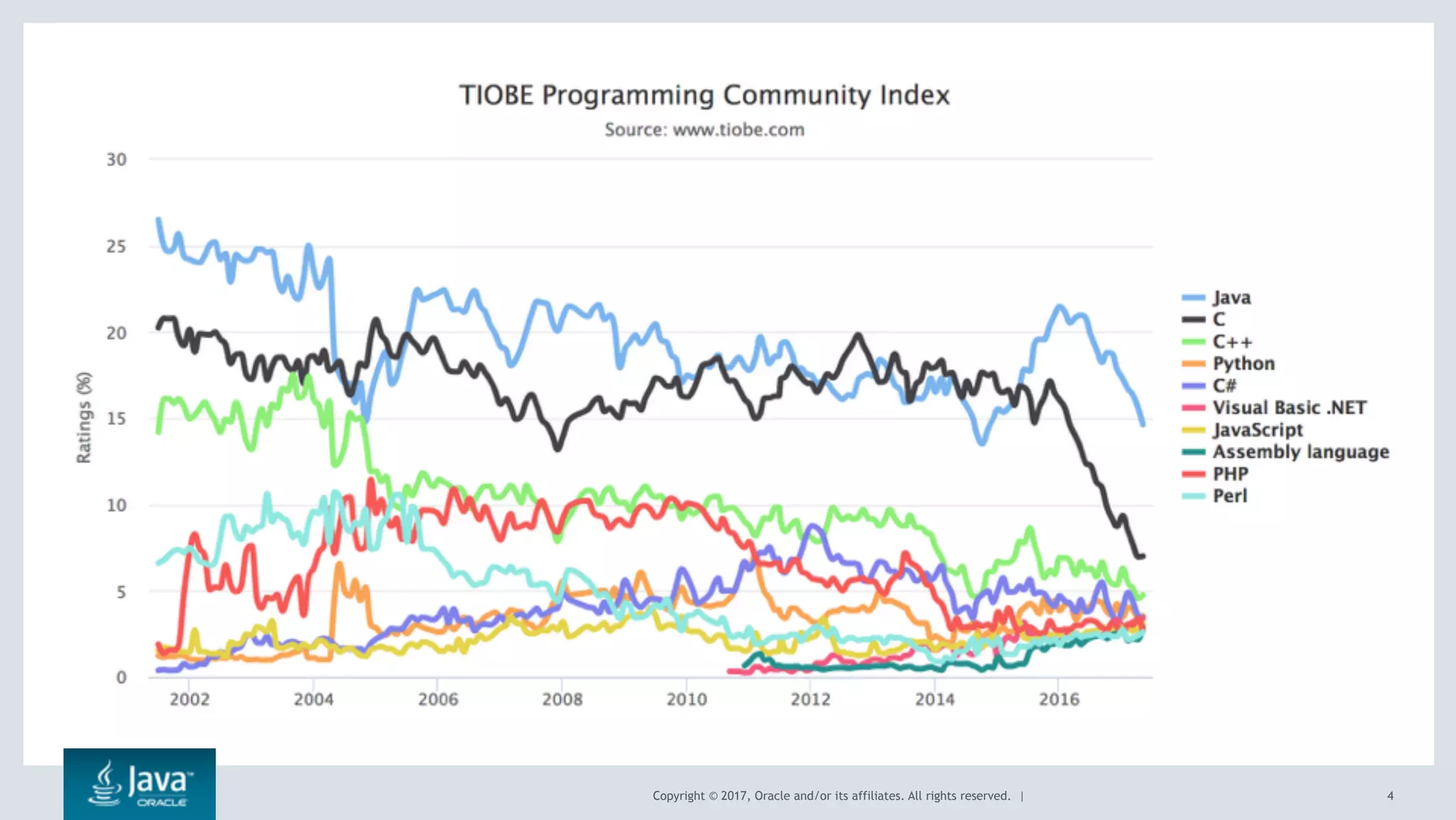Click the blue Java color swatch
The height and width of the screenshot is (820, 1456).
coord(1194,298)
